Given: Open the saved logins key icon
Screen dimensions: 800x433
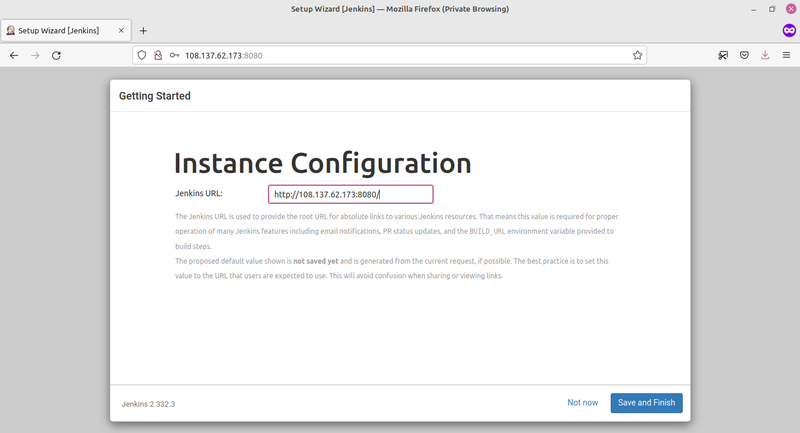Looking at the screenshot, I should [x=174, y=56].
